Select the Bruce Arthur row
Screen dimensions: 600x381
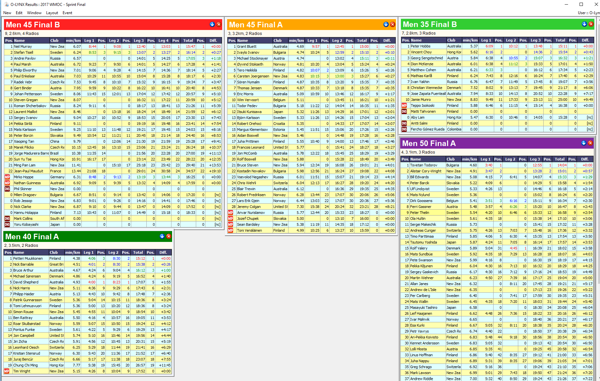click(x=88, y=270)
